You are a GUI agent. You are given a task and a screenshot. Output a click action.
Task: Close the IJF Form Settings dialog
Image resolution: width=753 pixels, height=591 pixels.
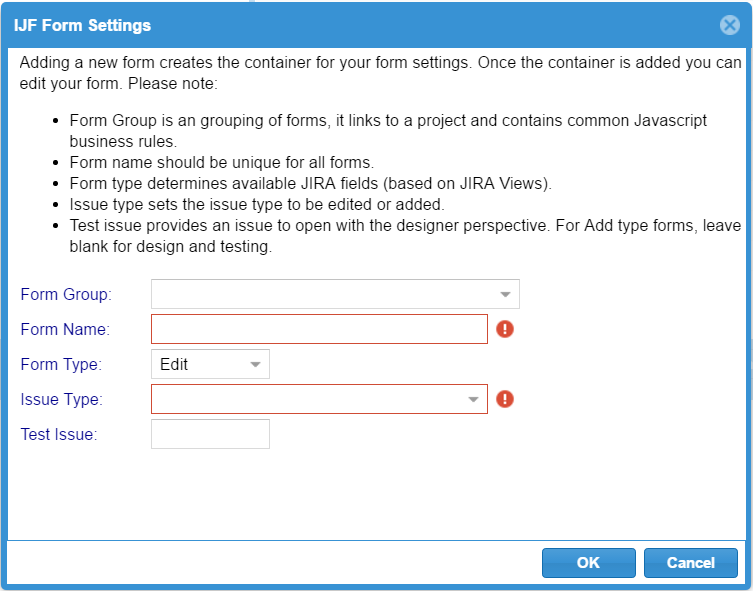[729, 25]
